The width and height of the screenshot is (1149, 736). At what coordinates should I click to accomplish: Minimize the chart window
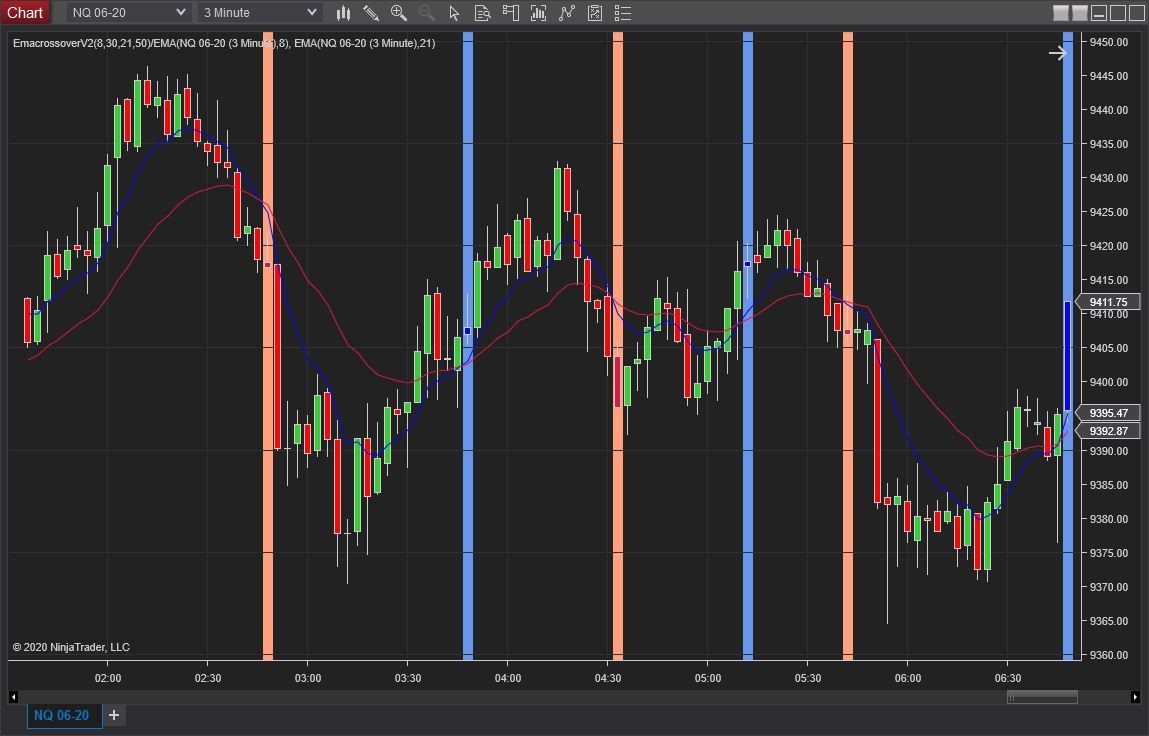pyautogui.click(x=1098, y=12)
